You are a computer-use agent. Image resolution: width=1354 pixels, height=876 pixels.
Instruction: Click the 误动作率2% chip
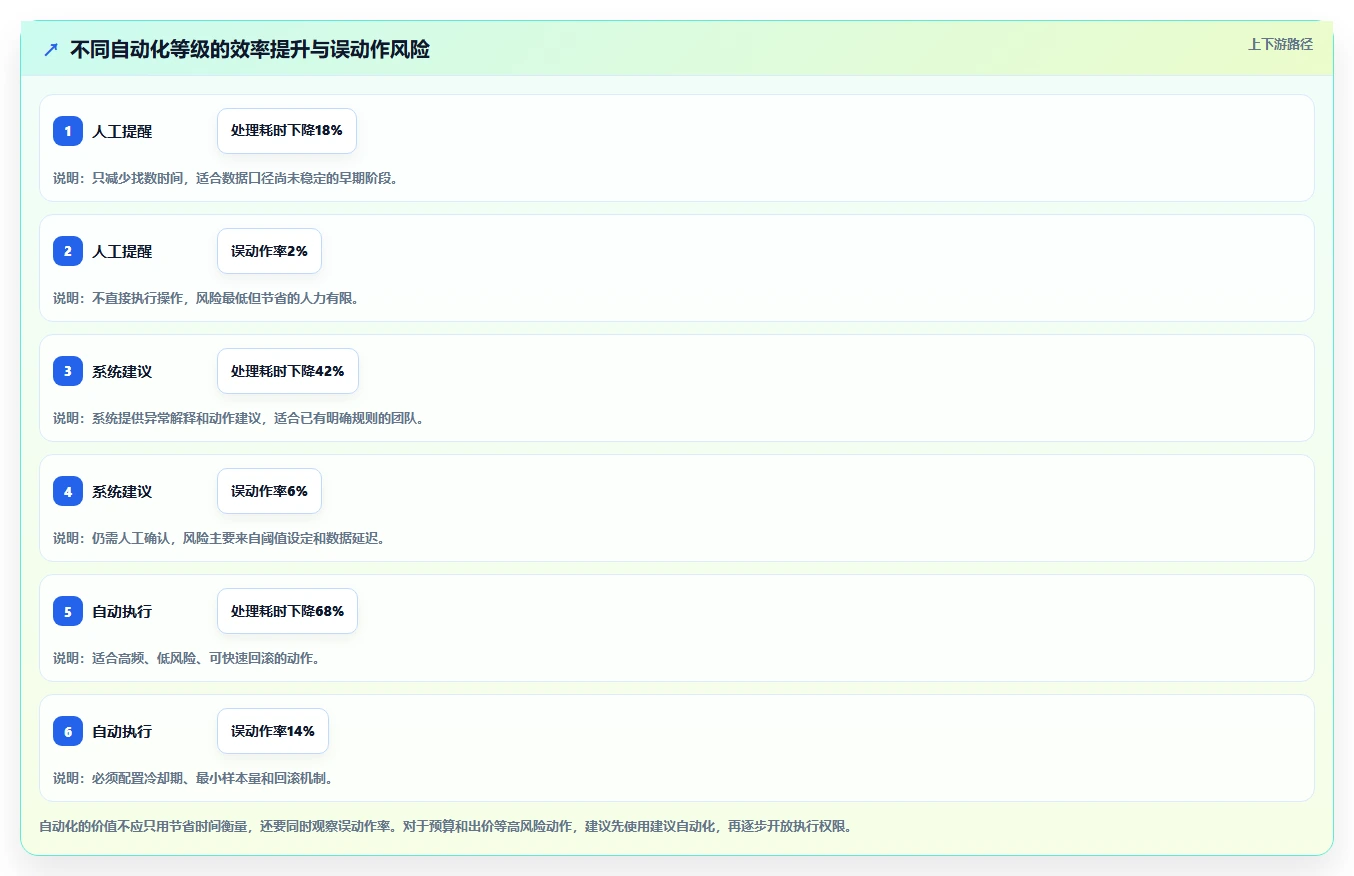[269, 251]
